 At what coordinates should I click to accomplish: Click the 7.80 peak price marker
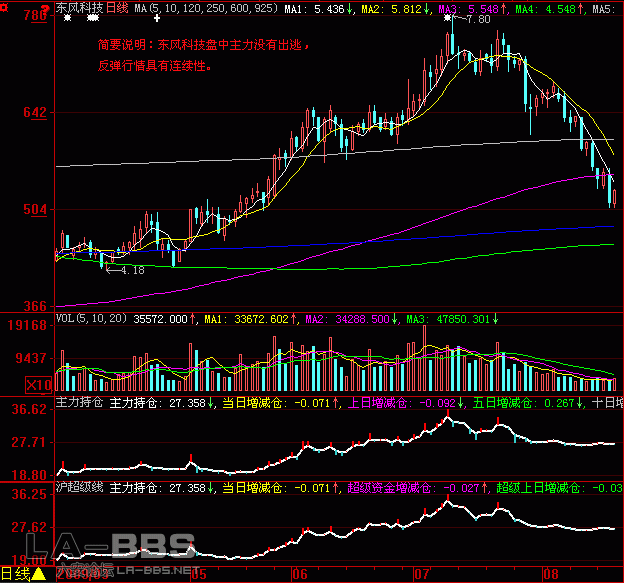[478, 19]
